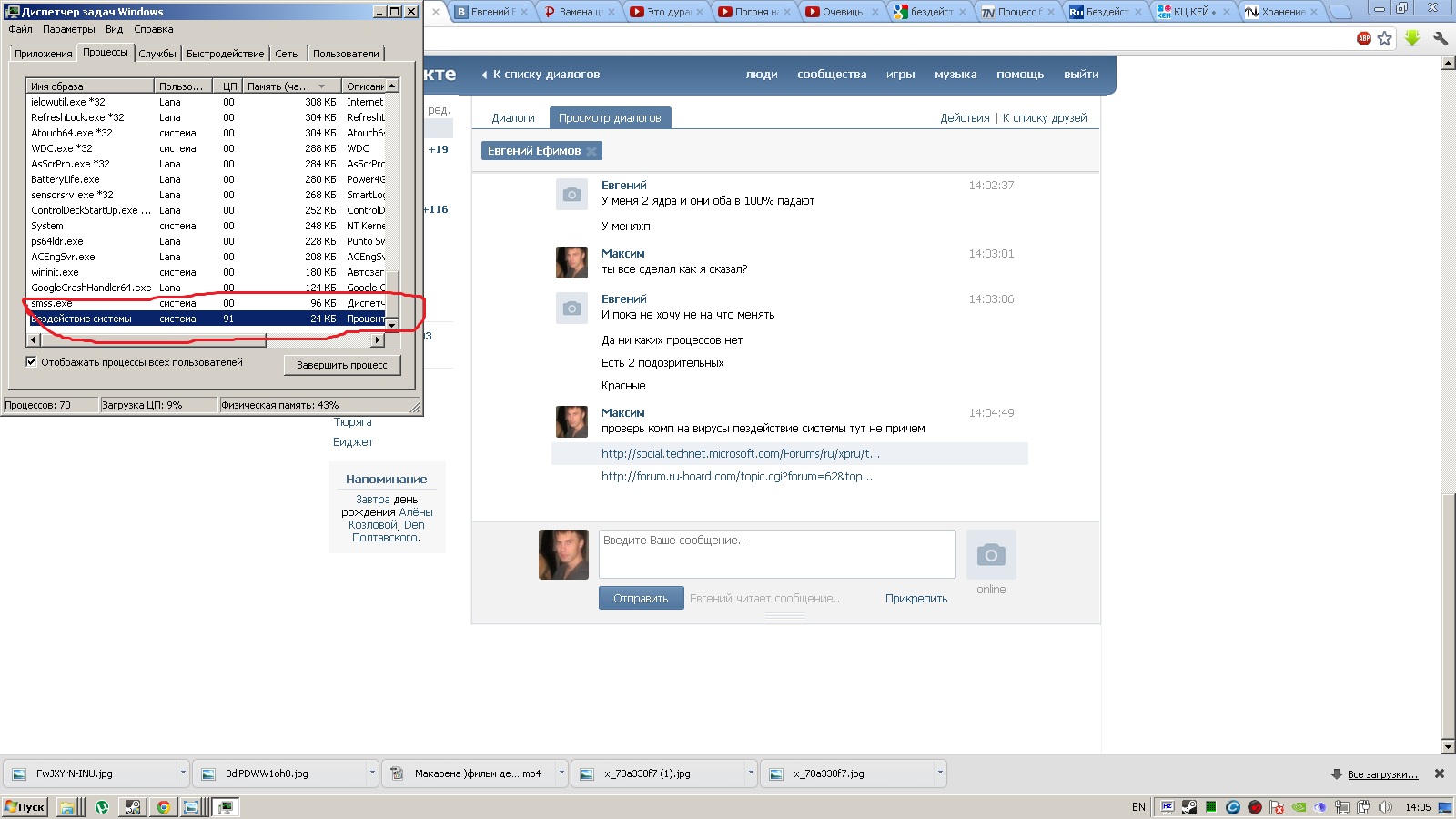Open dropdown arrow for 8diPDWW1oh0.jpg download
1456x819 pixels.
tap(372, 773)
